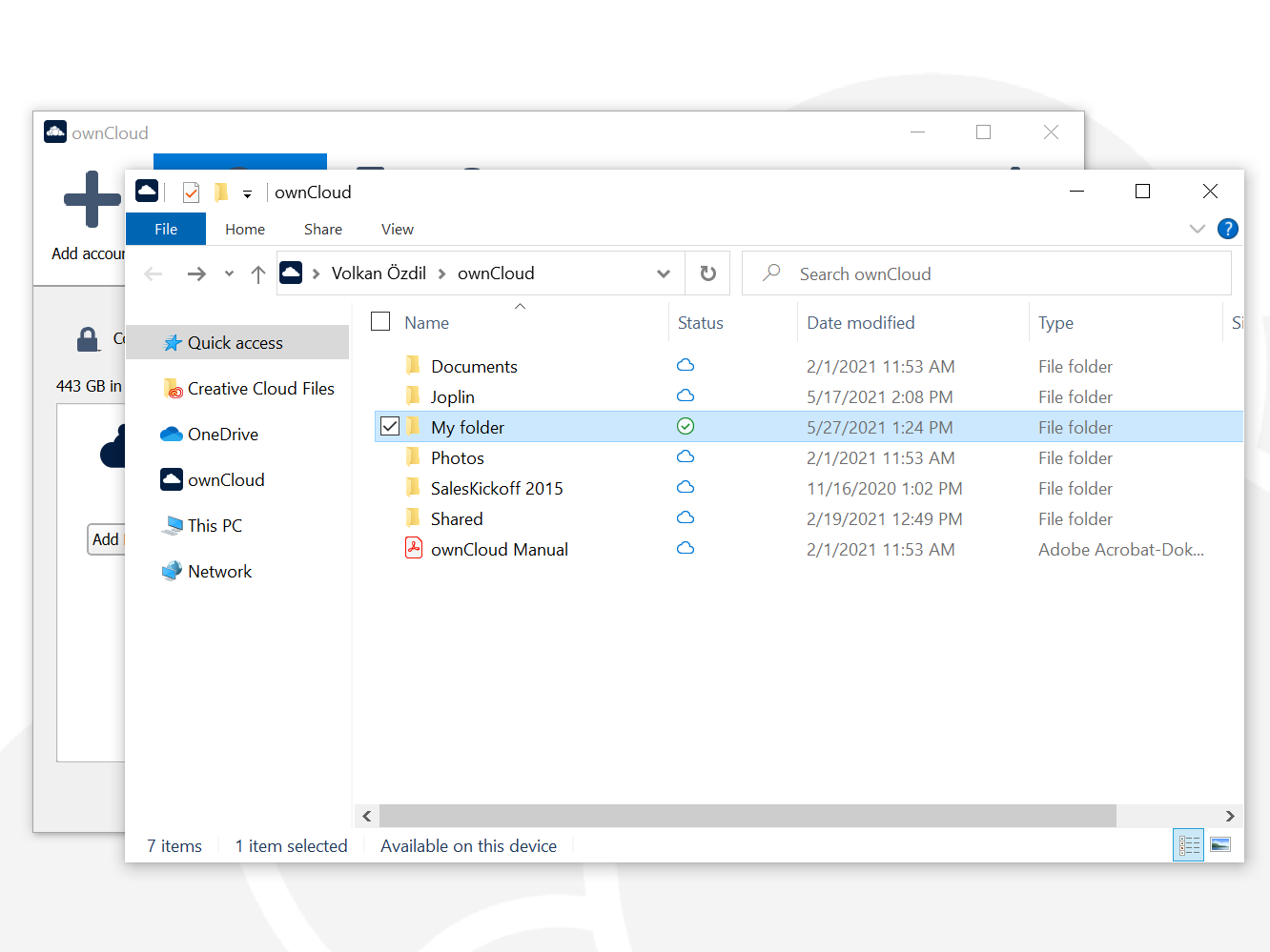Screen dimensions: 1270x952
Task: Click the horizontal scrollbar thumb
Action: click(x=748, y=816)
